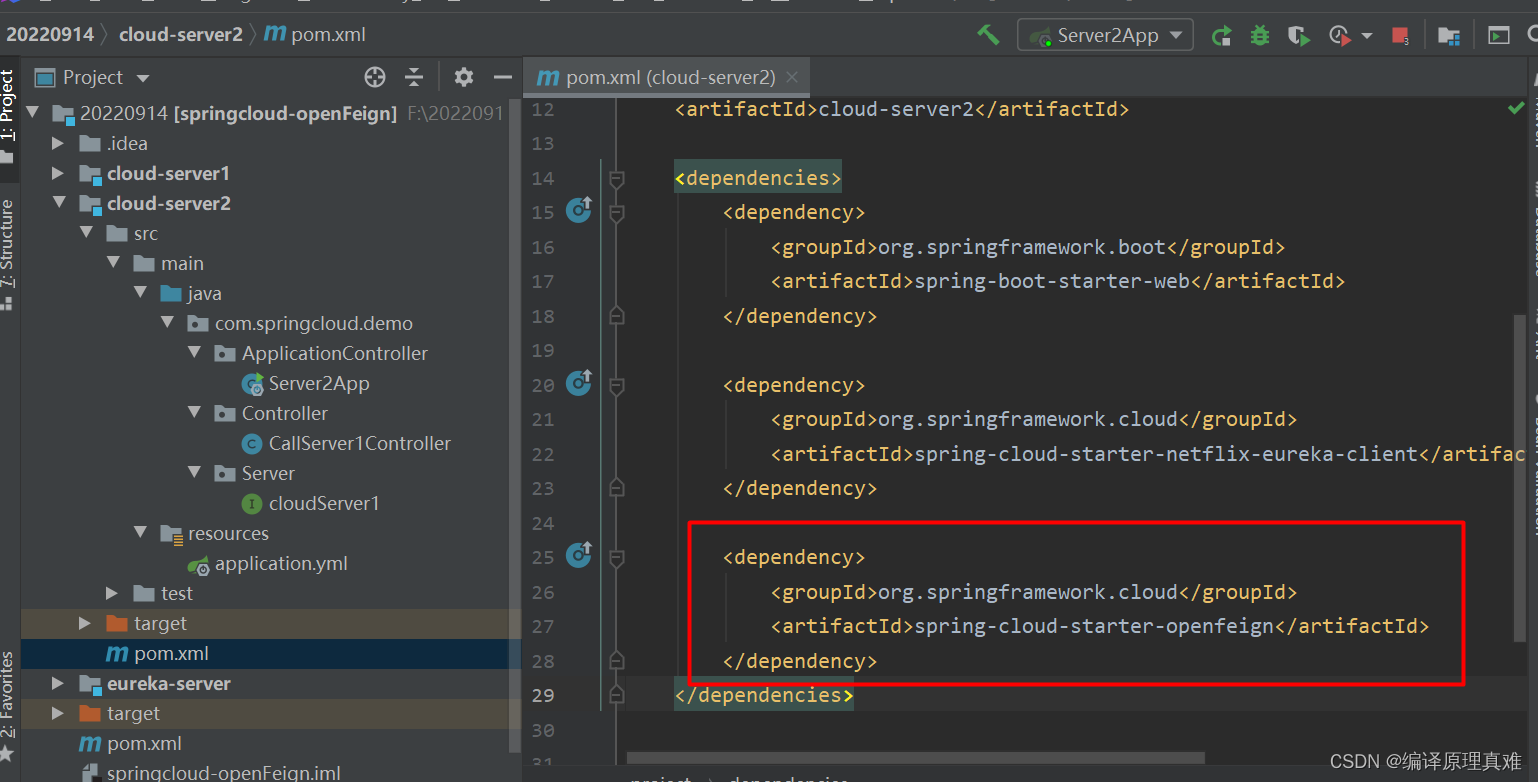Click the editor horizontal scrollbar
1538x782 pixels.
(915, 758)
